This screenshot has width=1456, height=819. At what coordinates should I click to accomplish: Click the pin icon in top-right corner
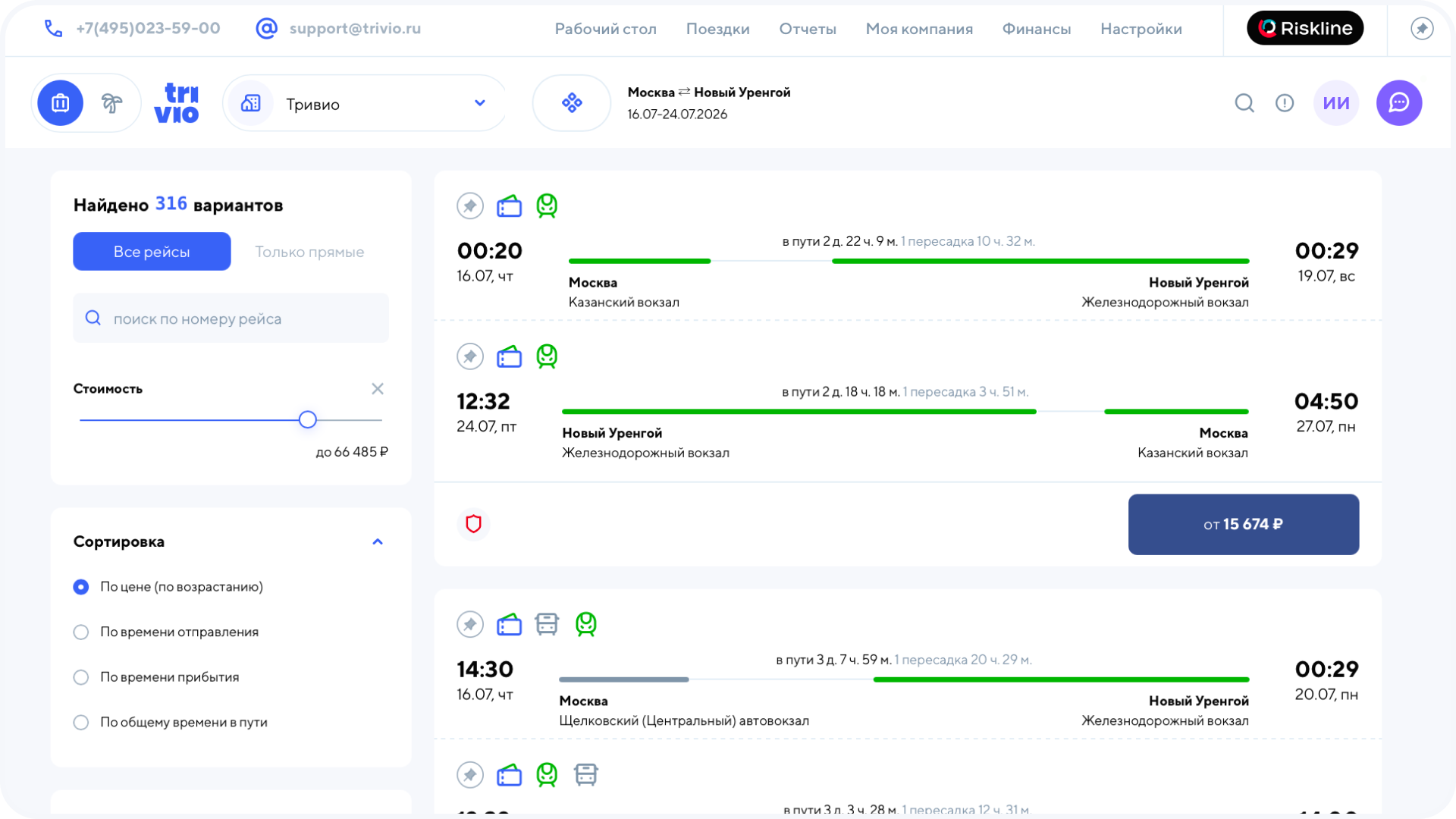click(1422, 29)
